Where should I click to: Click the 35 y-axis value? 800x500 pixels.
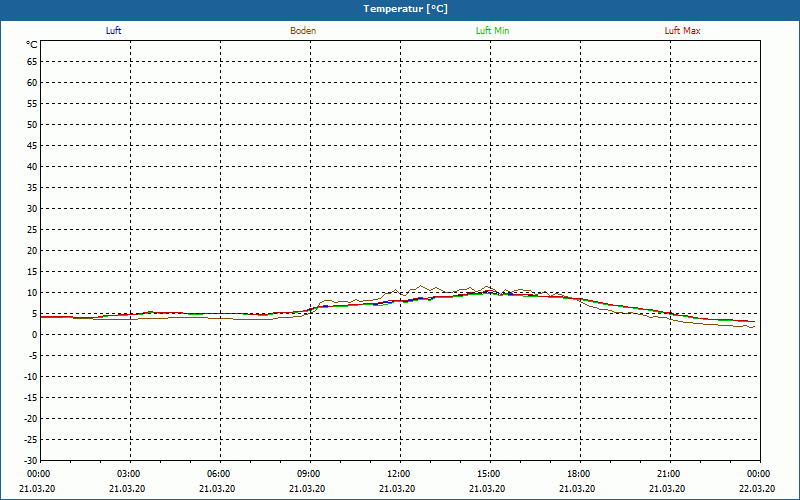click(32, 188)
